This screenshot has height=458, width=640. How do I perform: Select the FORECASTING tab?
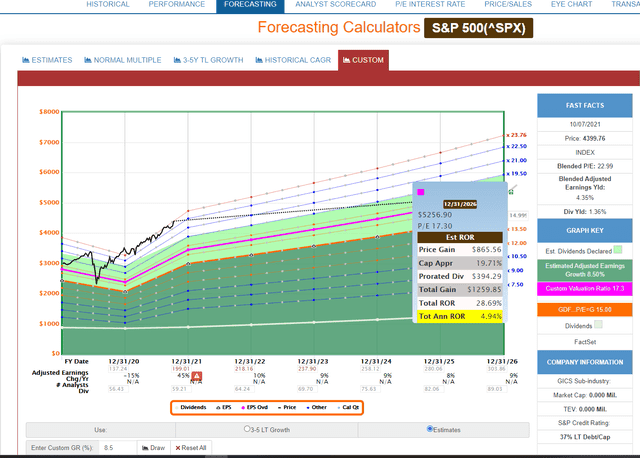(250, 6)
